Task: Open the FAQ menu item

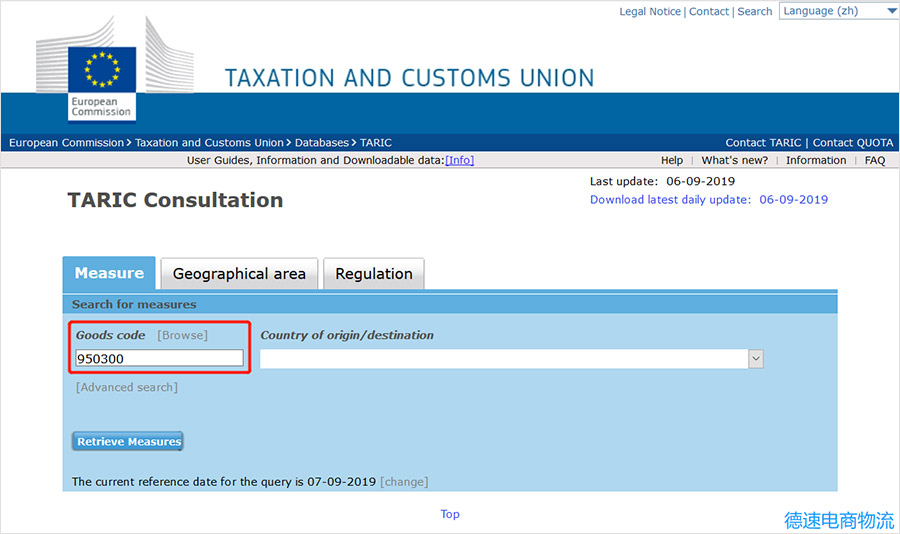Action: 875,160
